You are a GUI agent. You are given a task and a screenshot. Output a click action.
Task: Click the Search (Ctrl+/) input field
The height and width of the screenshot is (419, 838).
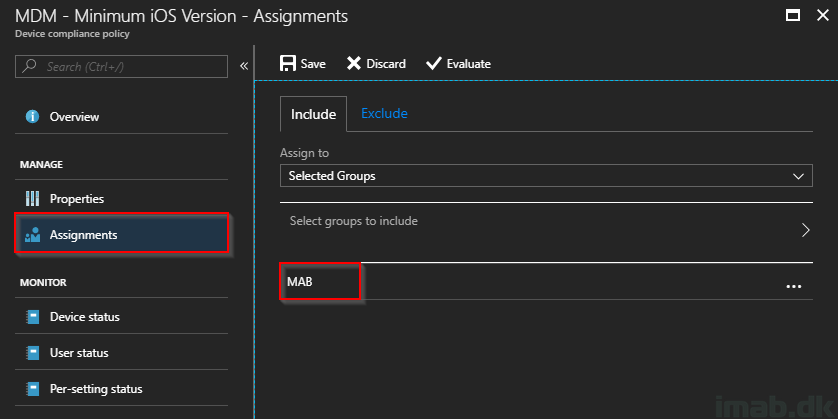click(121, 66)
